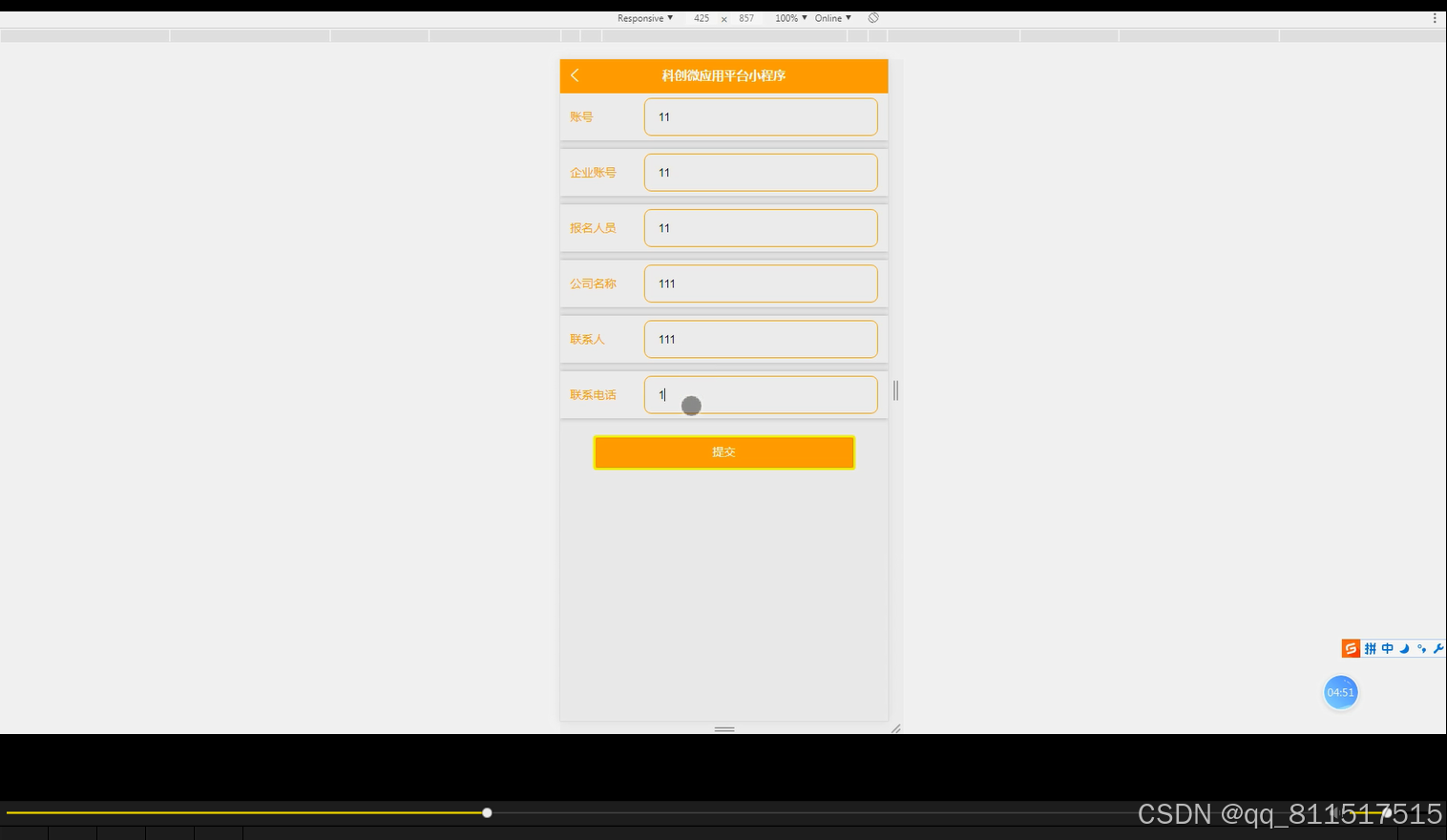Click the viewport height field 857
Image resolution: width=1447 pixels, height=840 pixels.
click(746, 18)
